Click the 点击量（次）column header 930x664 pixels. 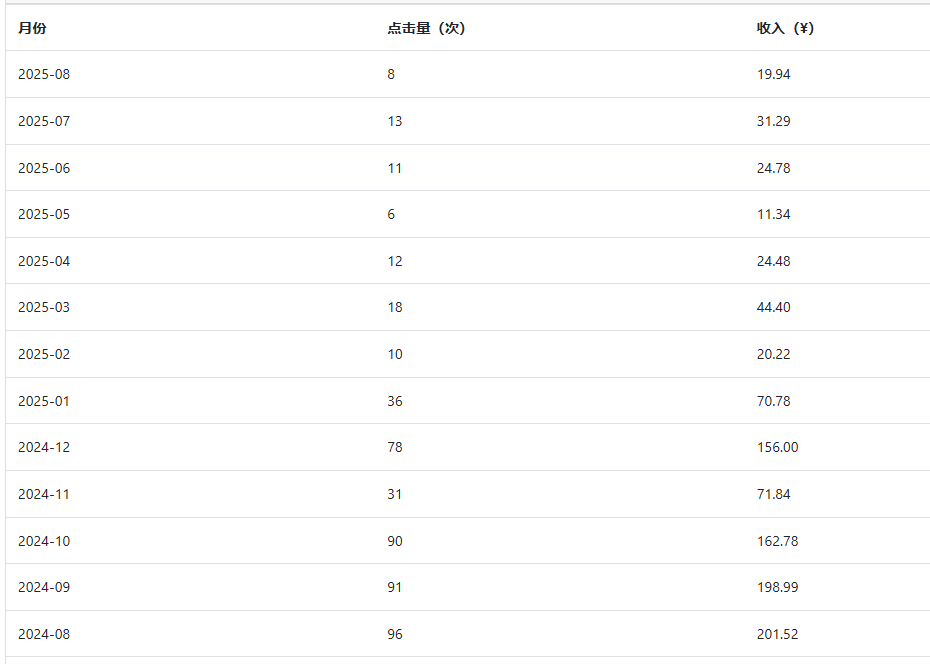[x=426, y=28]
